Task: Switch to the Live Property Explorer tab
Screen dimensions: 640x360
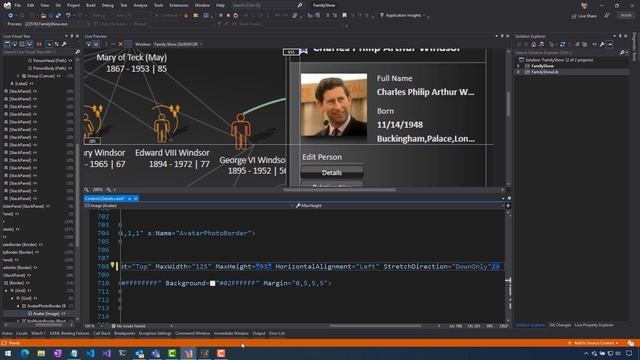Action: point(594,325)
